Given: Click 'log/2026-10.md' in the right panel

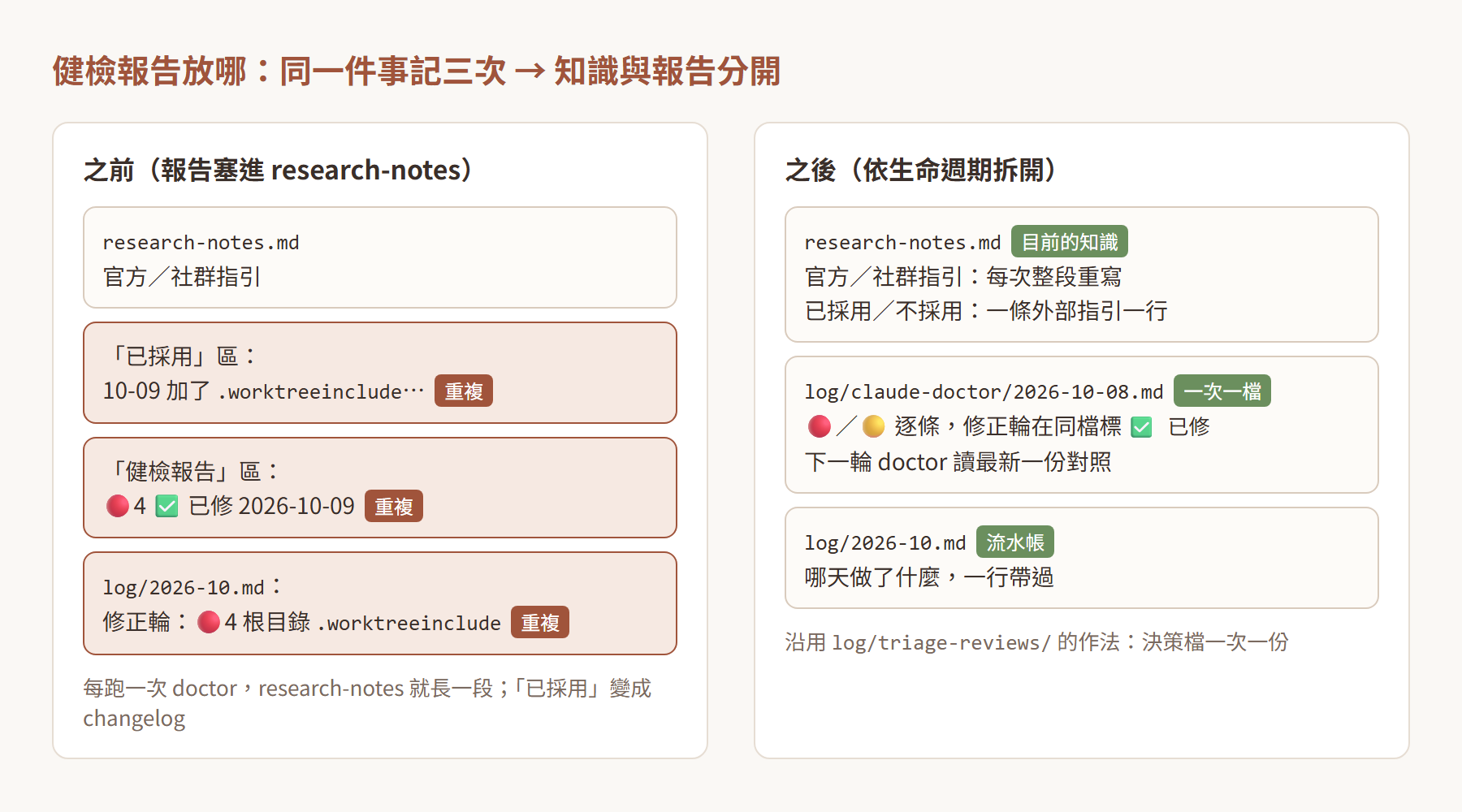Looking at the screenshot, I should pyautogui.click(x=885, y=542).
